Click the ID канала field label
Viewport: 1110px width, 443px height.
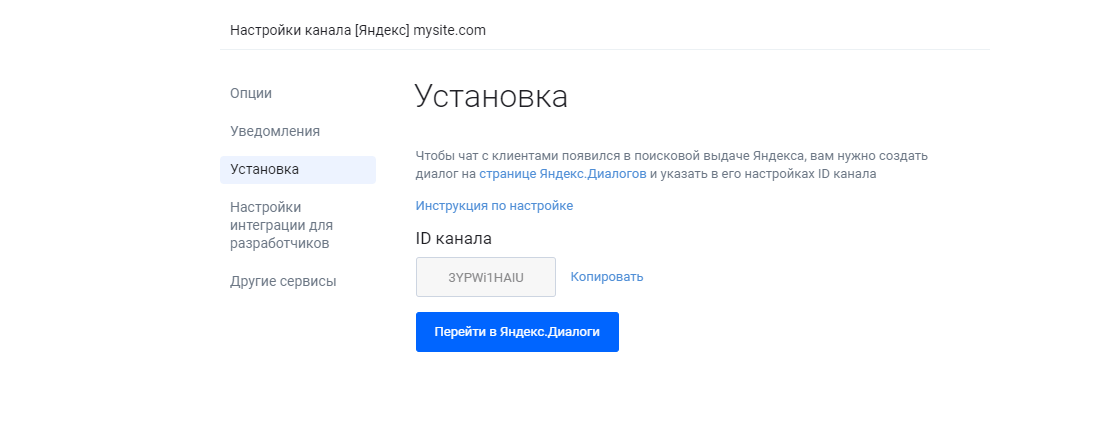coord(454,239)
